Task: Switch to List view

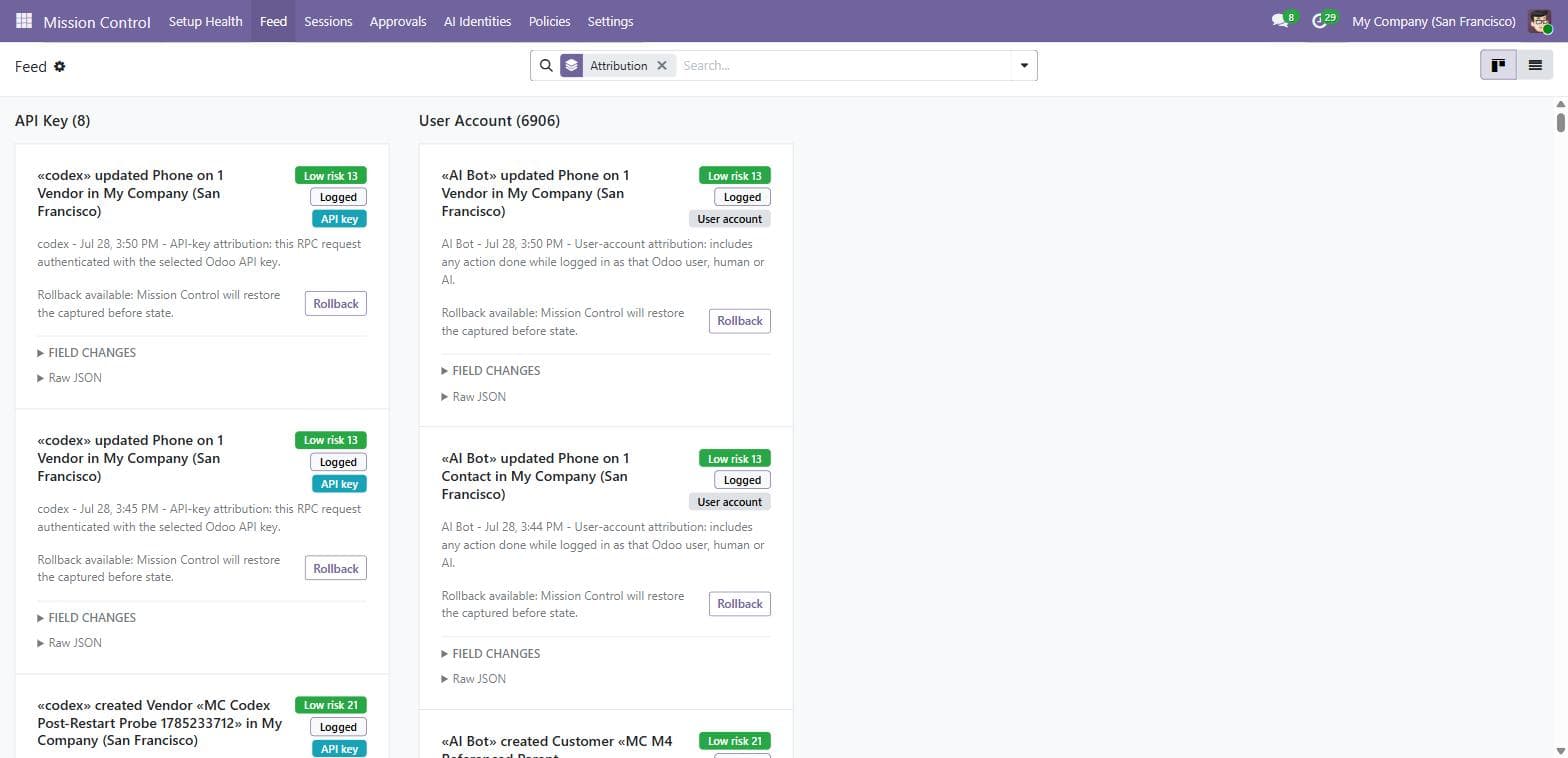Action: [1535, 65]
